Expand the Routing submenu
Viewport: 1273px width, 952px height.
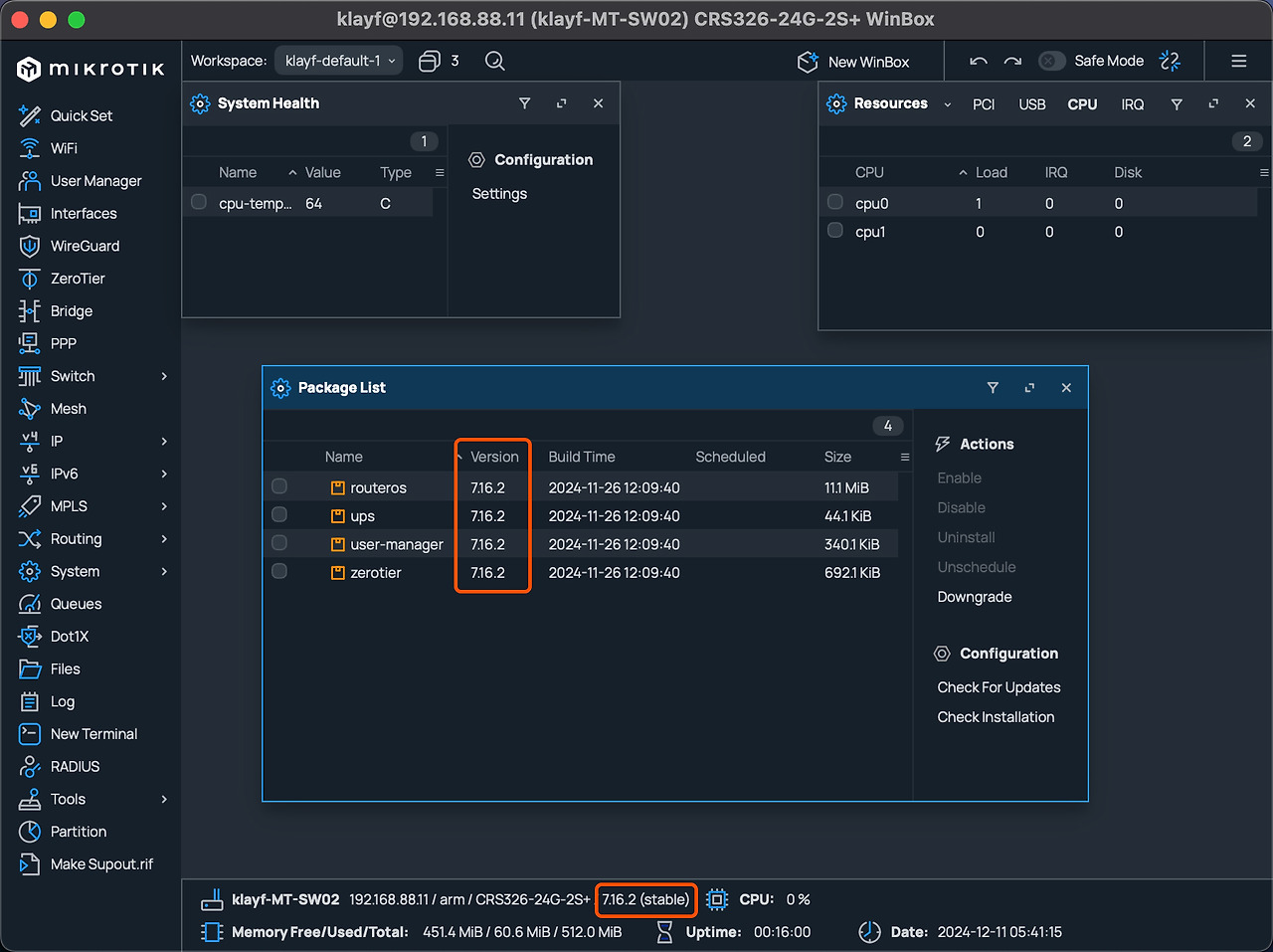click(x=164, y=539)
